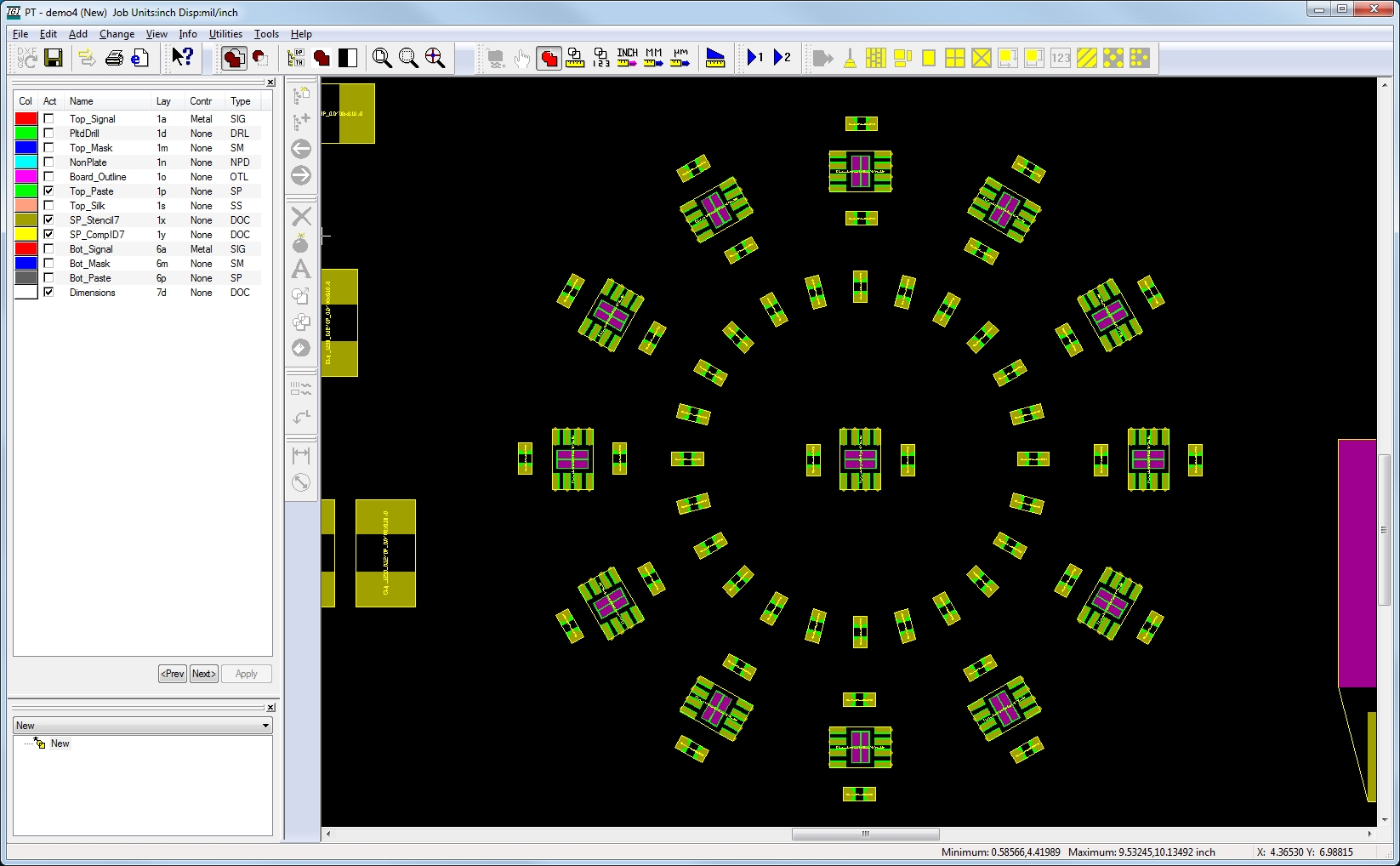Image resolution: width=1400 pixels, height=866 pixels.
Task: Click the Print icon in toolbar
Action: tap(114, 58)
